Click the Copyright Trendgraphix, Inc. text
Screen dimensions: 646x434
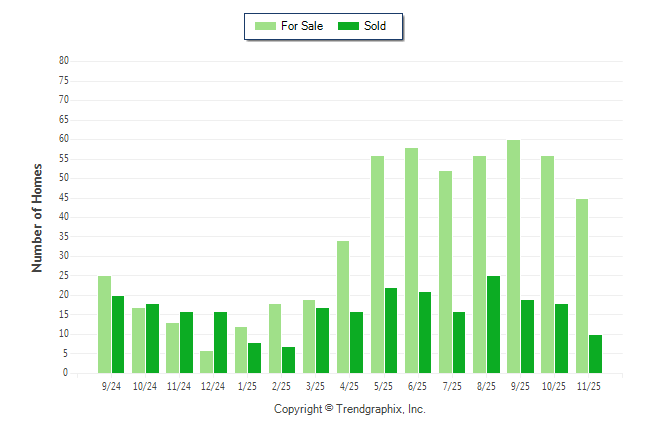[350, 409]
